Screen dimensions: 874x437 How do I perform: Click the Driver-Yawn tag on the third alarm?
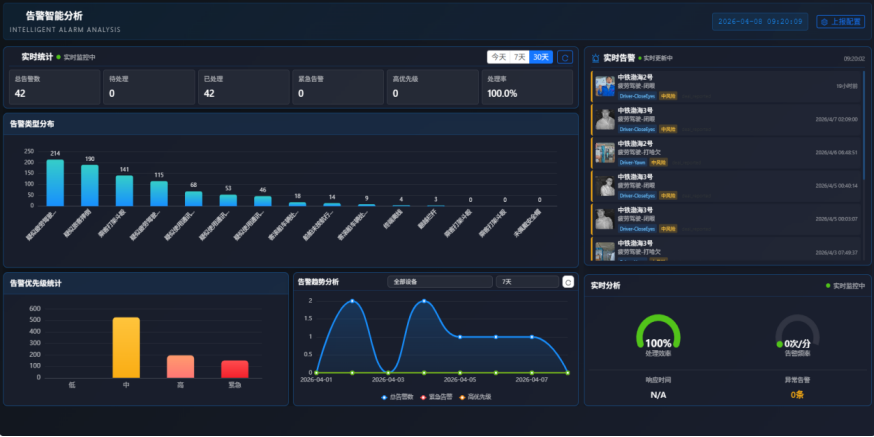pos(632,162)
